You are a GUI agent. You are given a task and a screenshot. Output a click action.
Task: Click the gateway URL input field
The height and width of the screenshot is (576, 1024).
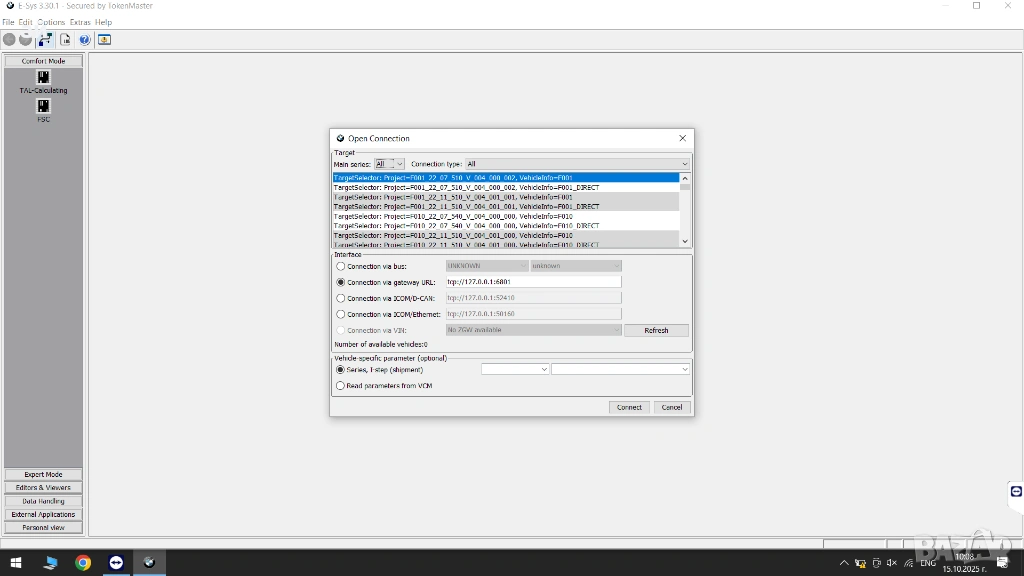(x=533, y=282)
